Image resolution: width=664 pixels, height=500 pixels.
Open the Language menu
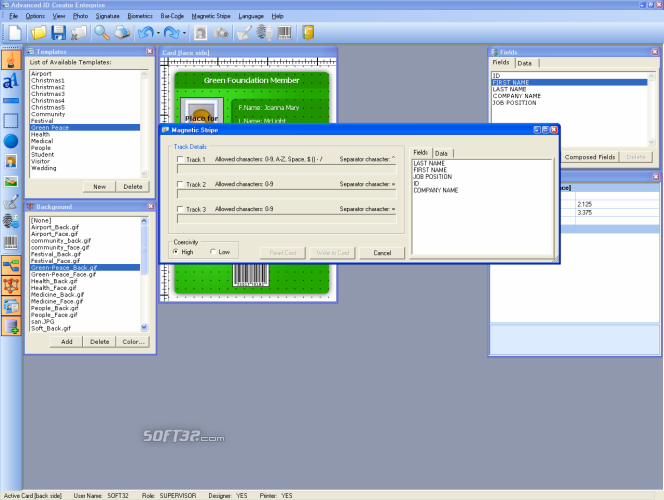click(251, 16)
